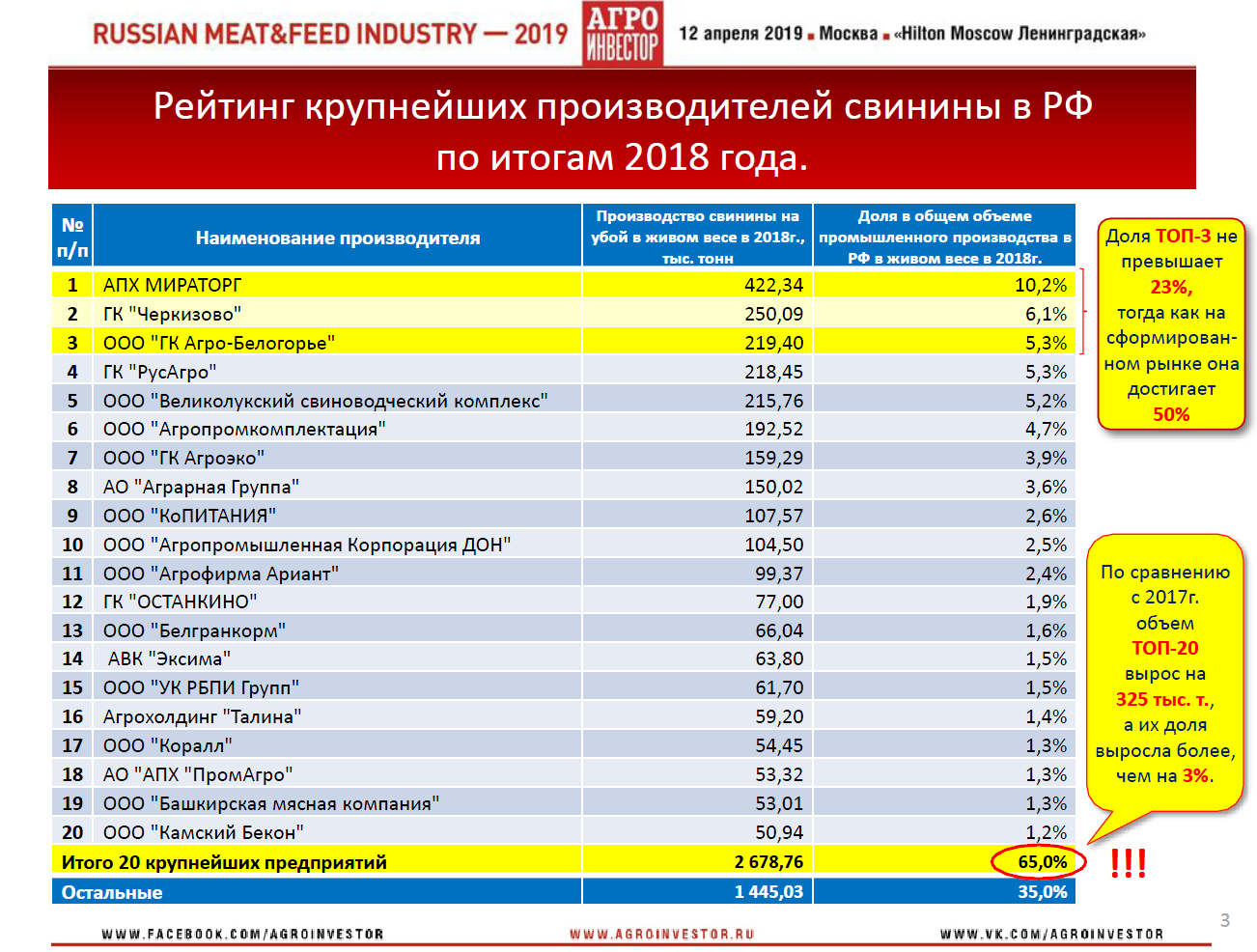Click the value 99,37
1257x952 pixels.
[779, 574]
